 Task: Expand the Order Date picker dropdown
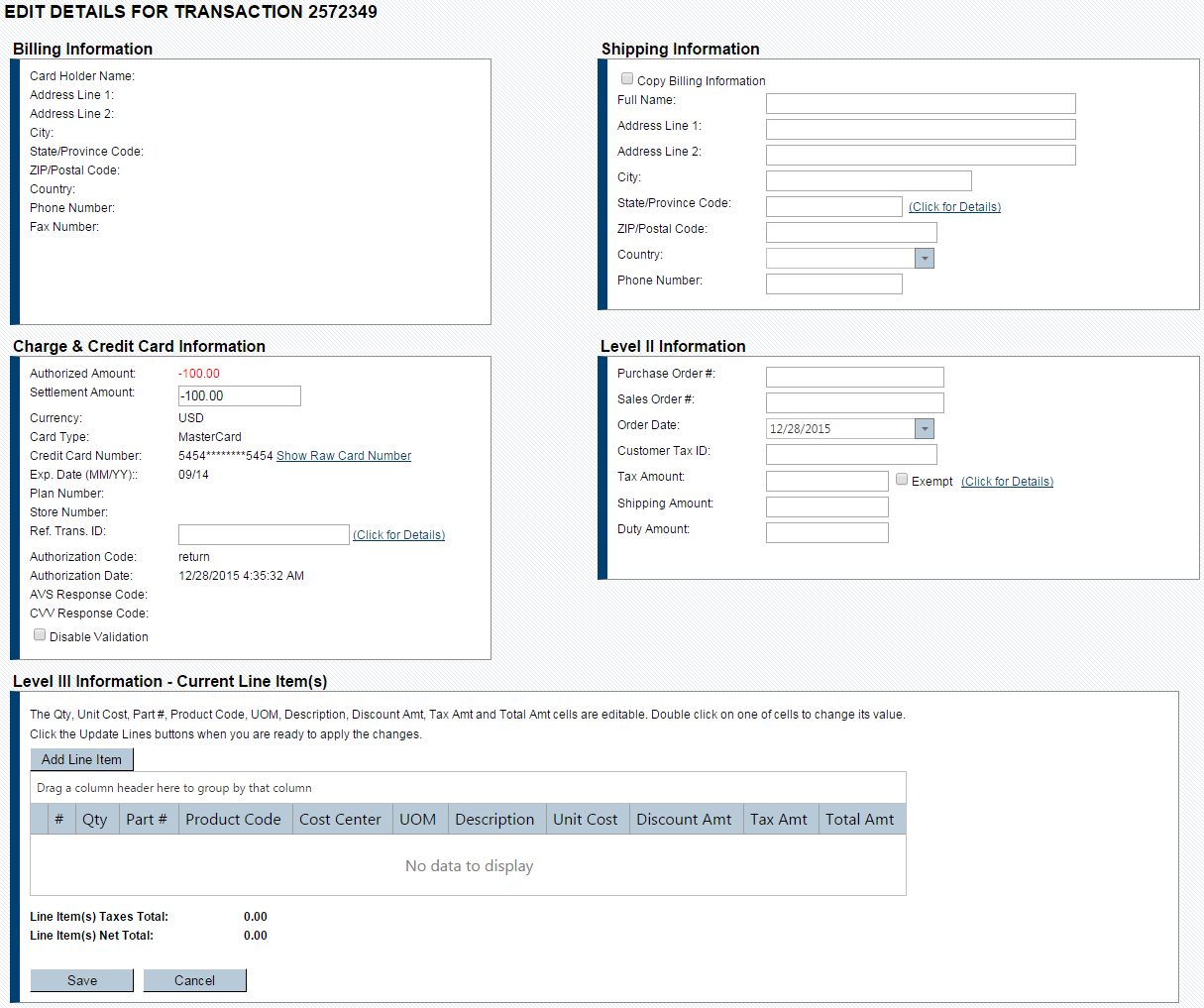(x=924, y=429)
